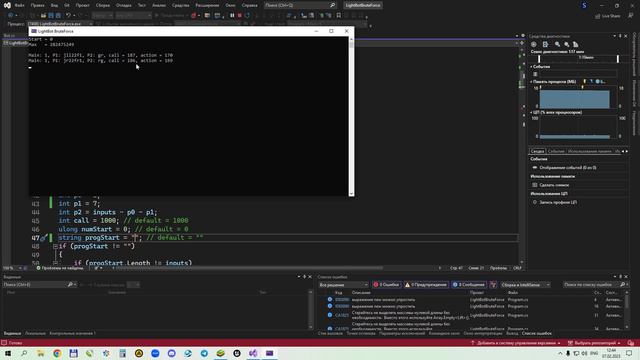Toggle the Warnings filter in Error List
This screenshot has height=360, width=640.
point(426,284)
